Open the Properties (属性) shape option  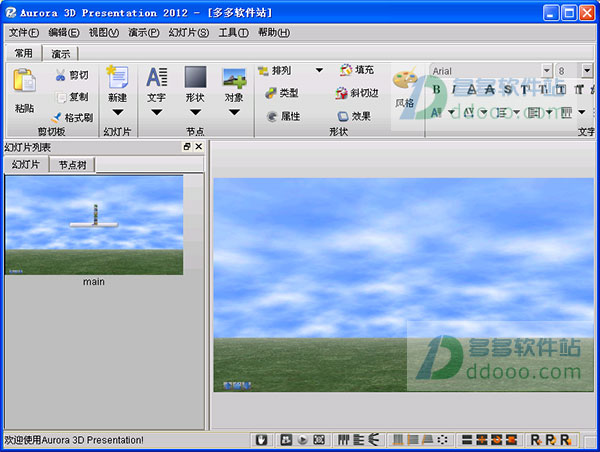283,116
